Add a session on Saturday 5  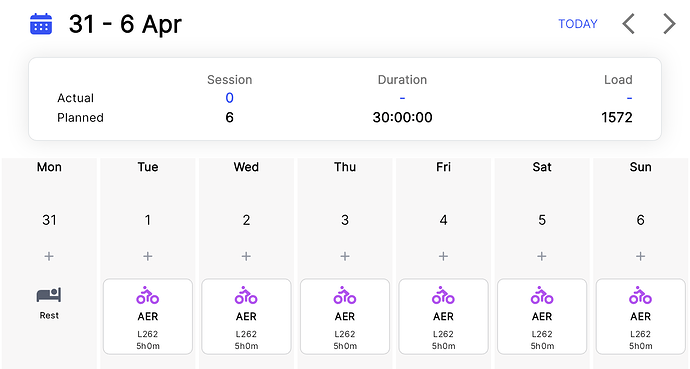click(x=542, y=256)
